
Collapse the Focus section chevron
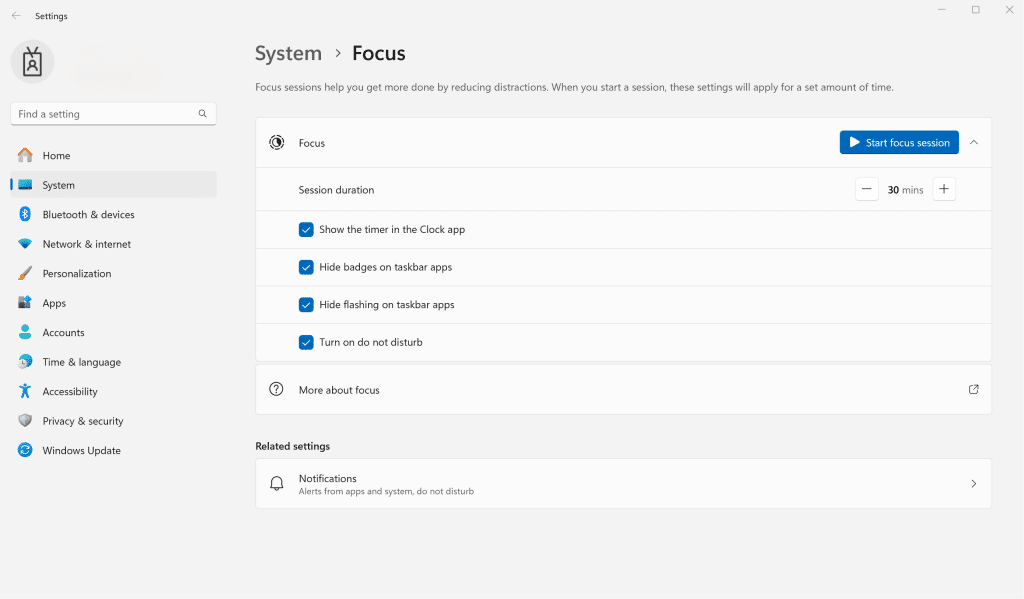pos(974,142)
